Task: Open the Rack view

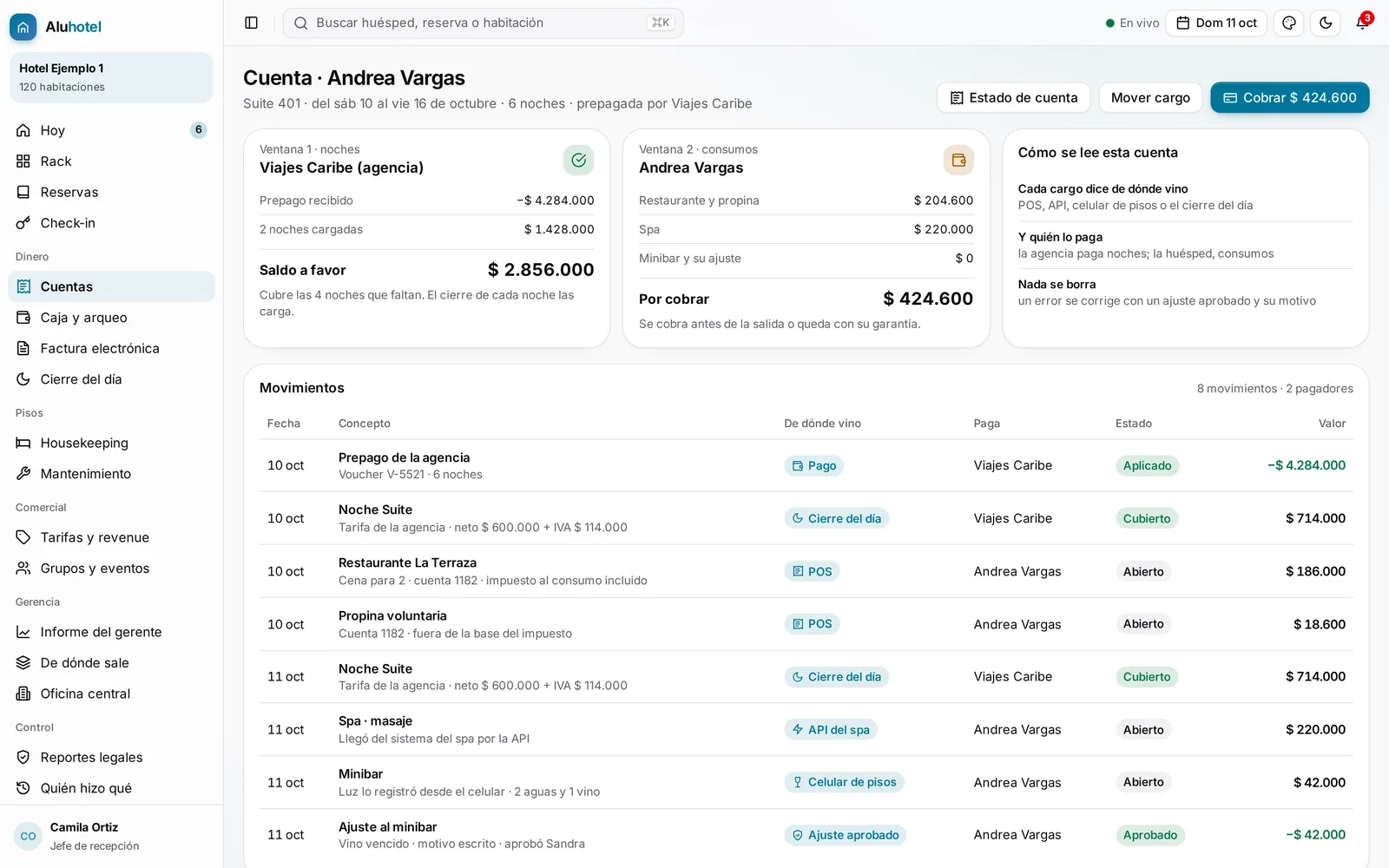Action: point(111,161)
